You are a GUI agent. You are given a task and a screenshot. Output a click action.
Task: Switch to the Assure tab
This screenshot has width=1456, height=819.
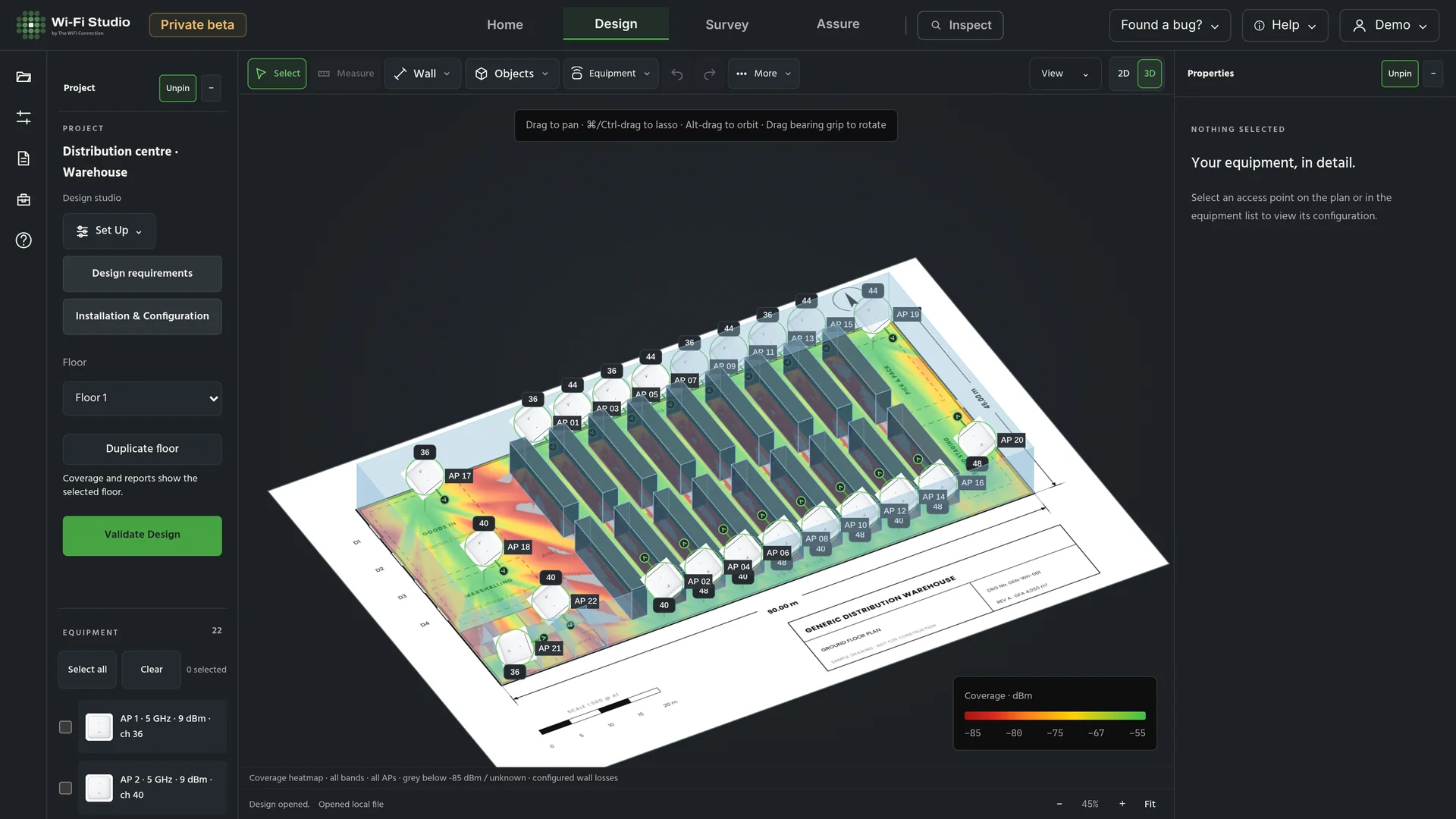pos(838,24)
